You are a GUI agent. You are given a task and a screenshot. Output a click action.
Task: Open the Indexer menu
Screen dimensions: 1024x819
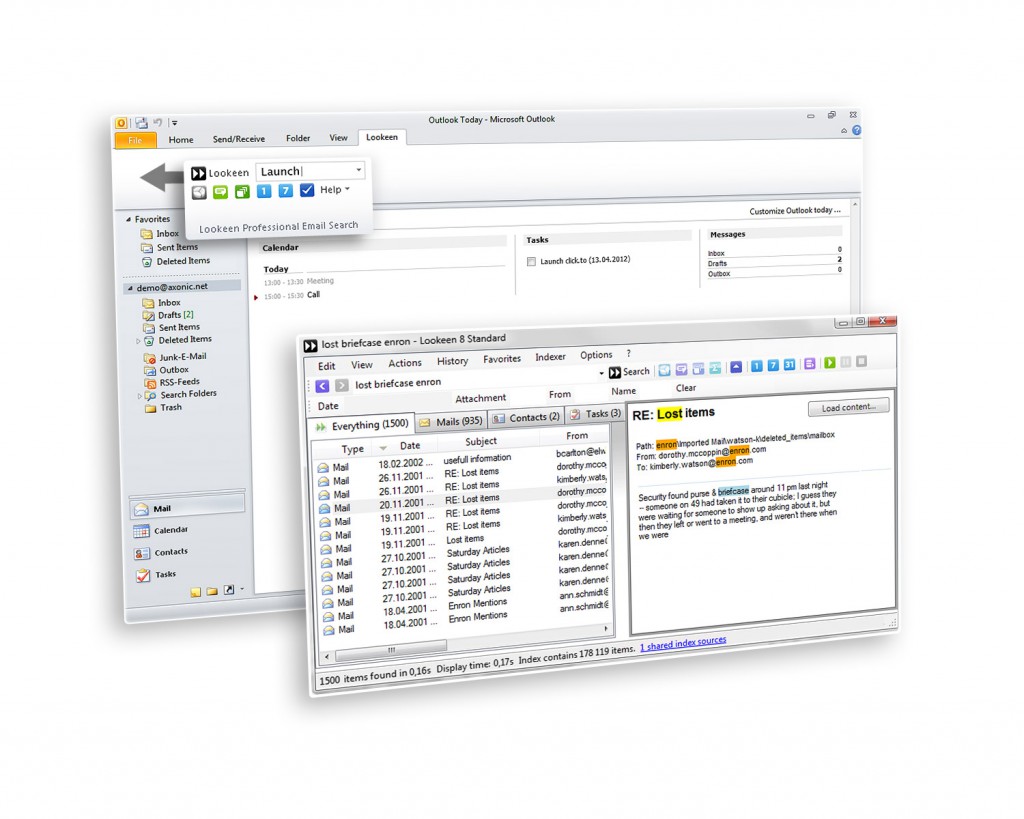pos(550,357)
